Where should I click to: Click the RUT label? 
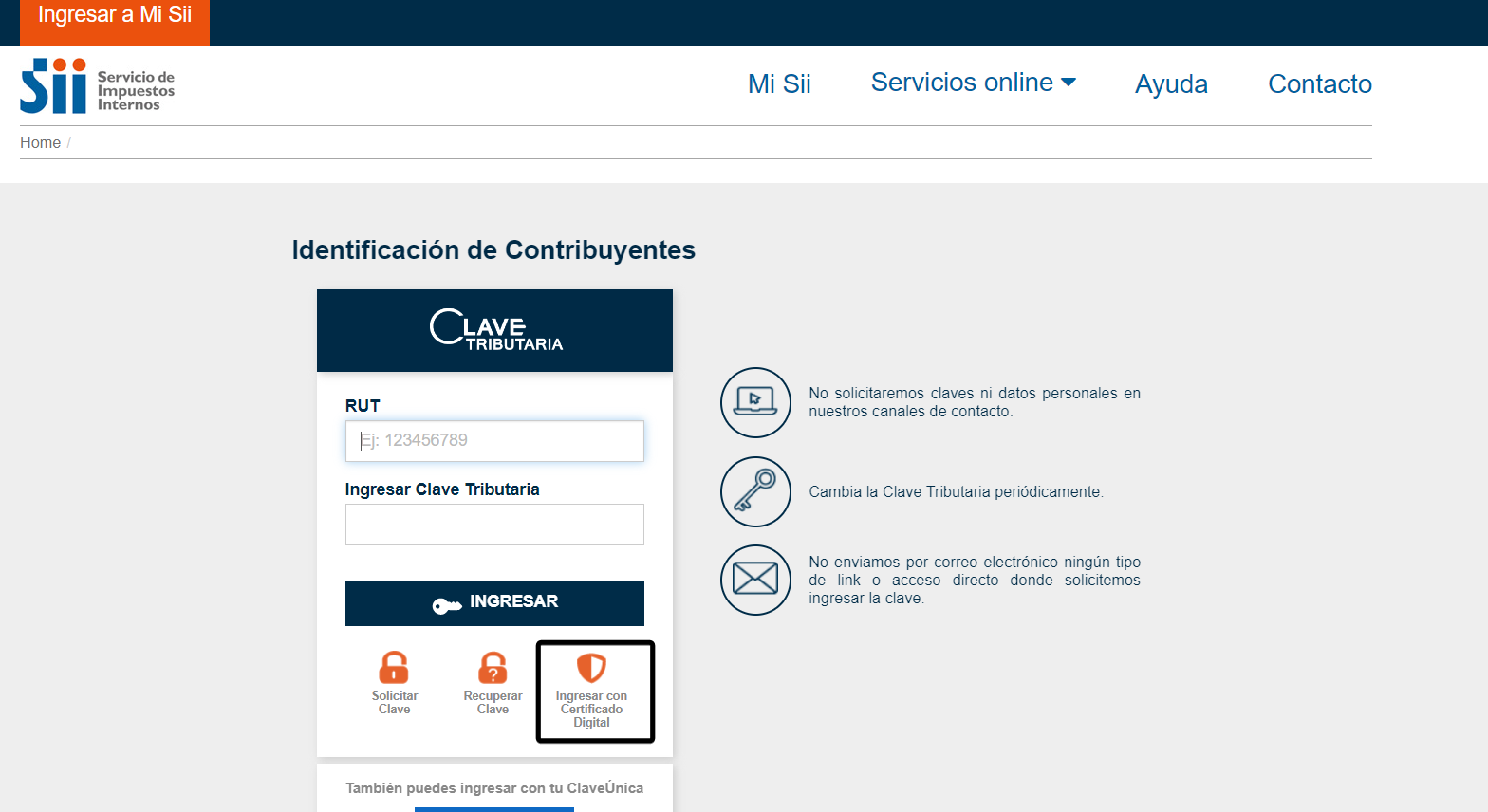(x=363, y=406)
